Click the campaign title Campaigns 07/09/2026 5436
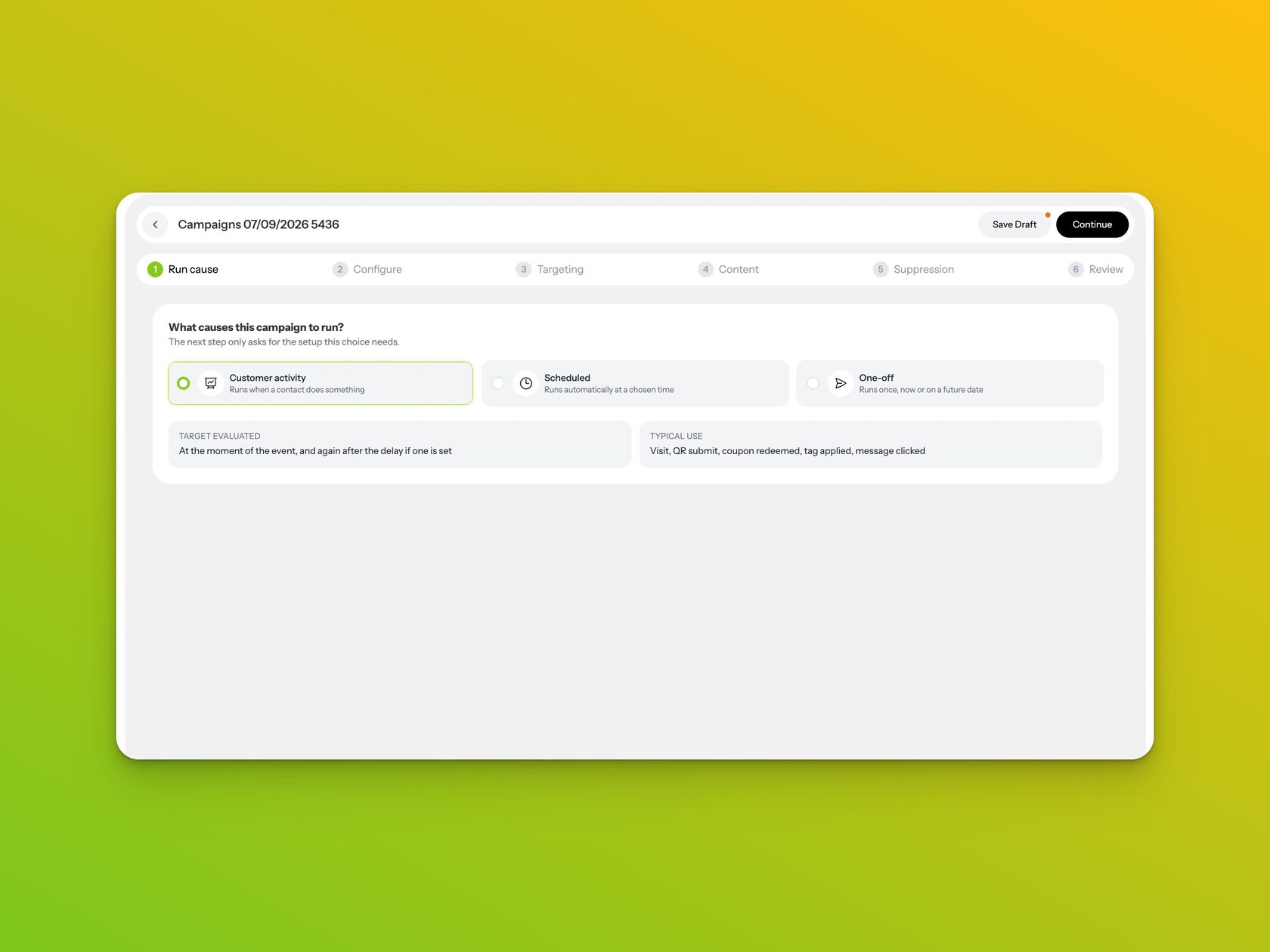 (x=259, y=224)
